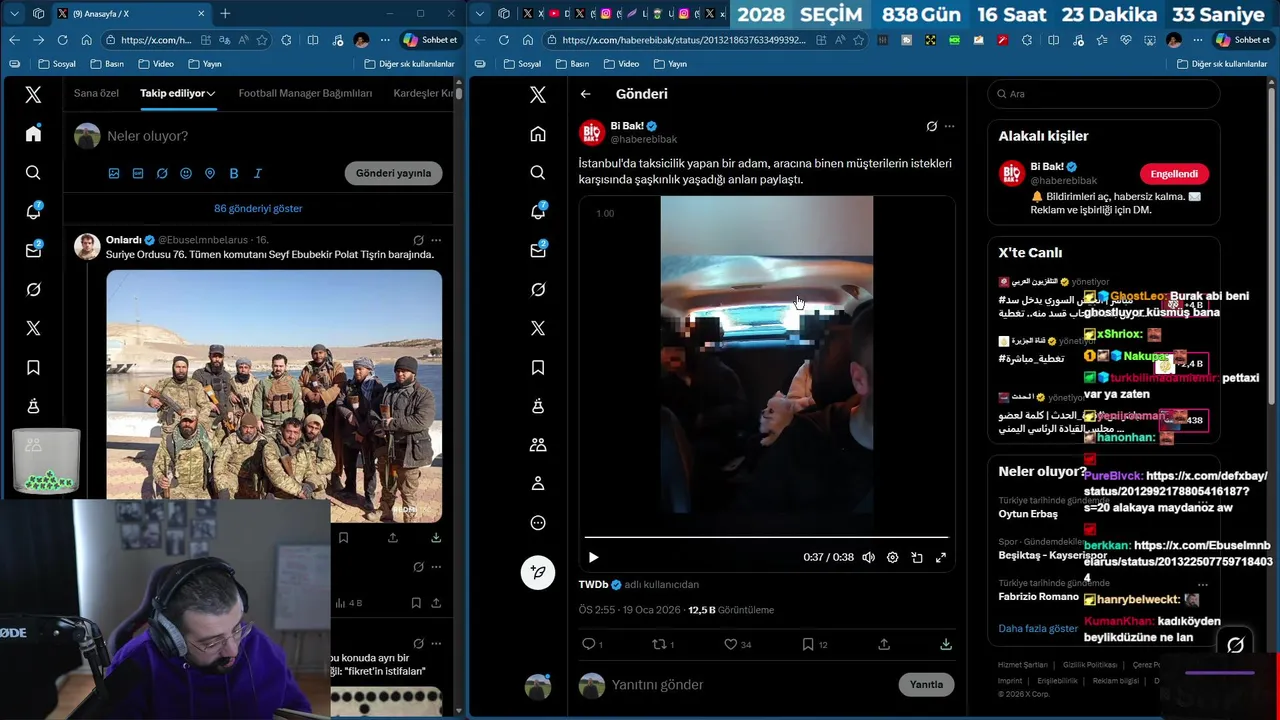Add the left window page to favorites
This screenshot has height=720, width=1280.
point(262,40)
